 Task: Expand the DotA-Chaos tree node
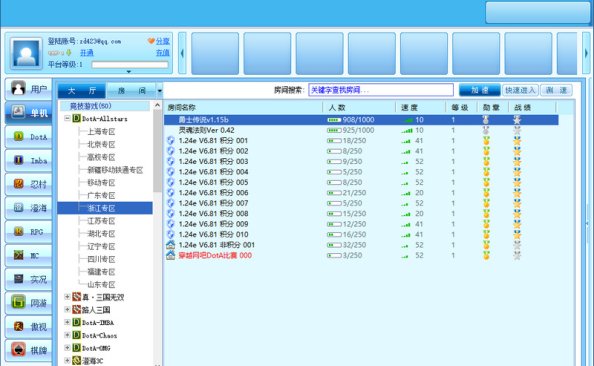click(x=67, y=335)
